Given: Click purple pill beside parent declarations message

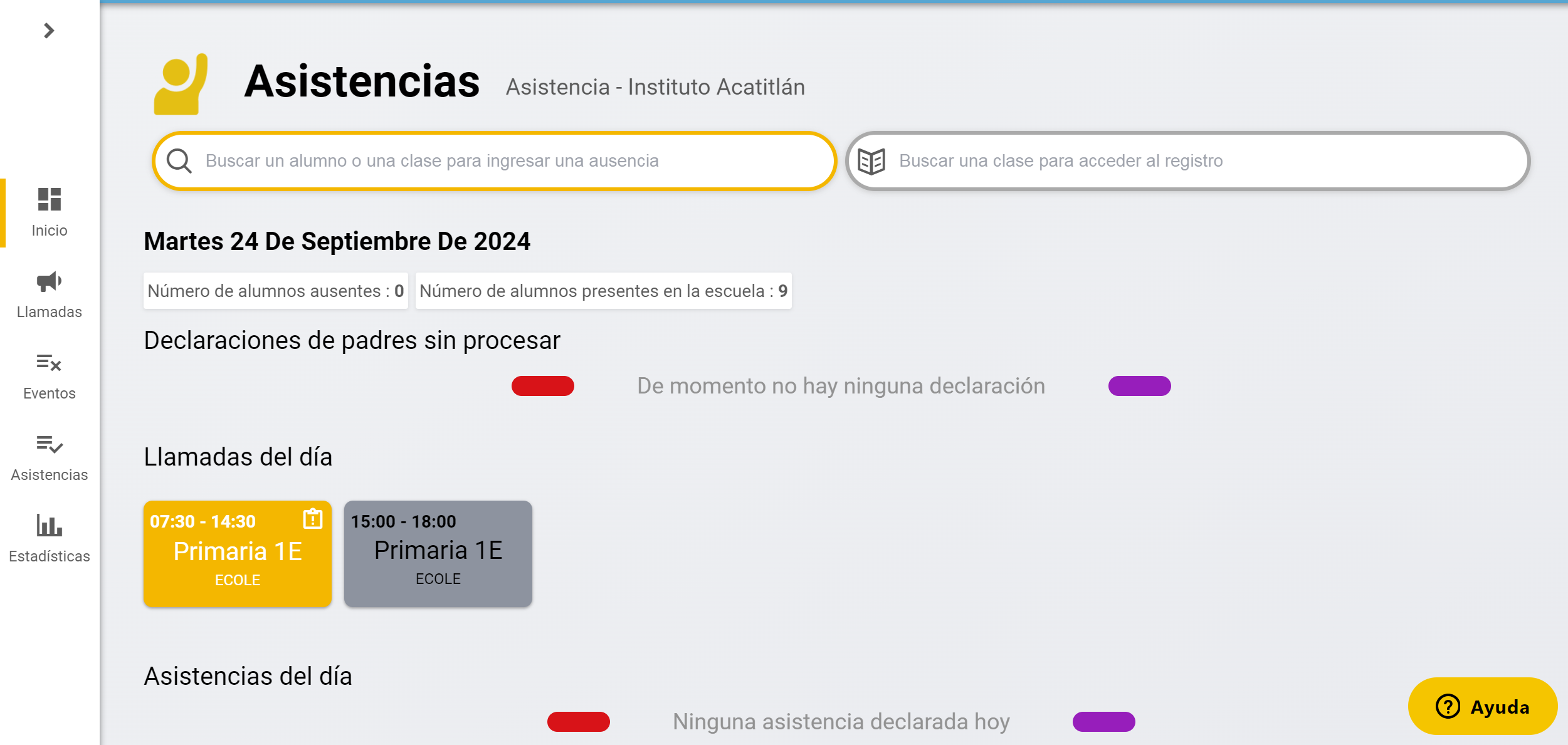Looking at the screenshot, I should [1139, 386].
